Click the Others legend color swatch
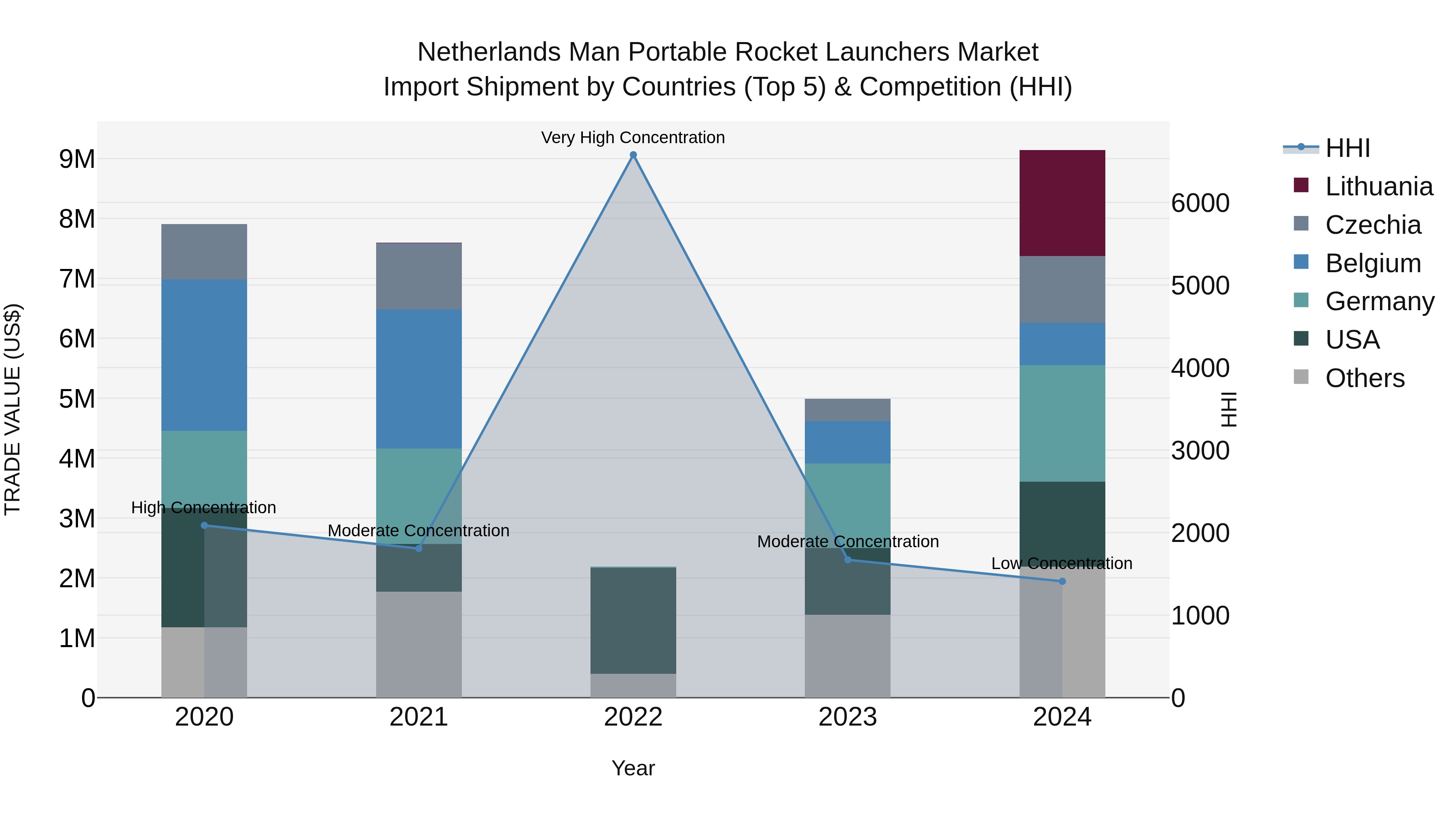 pos(1301,377)
